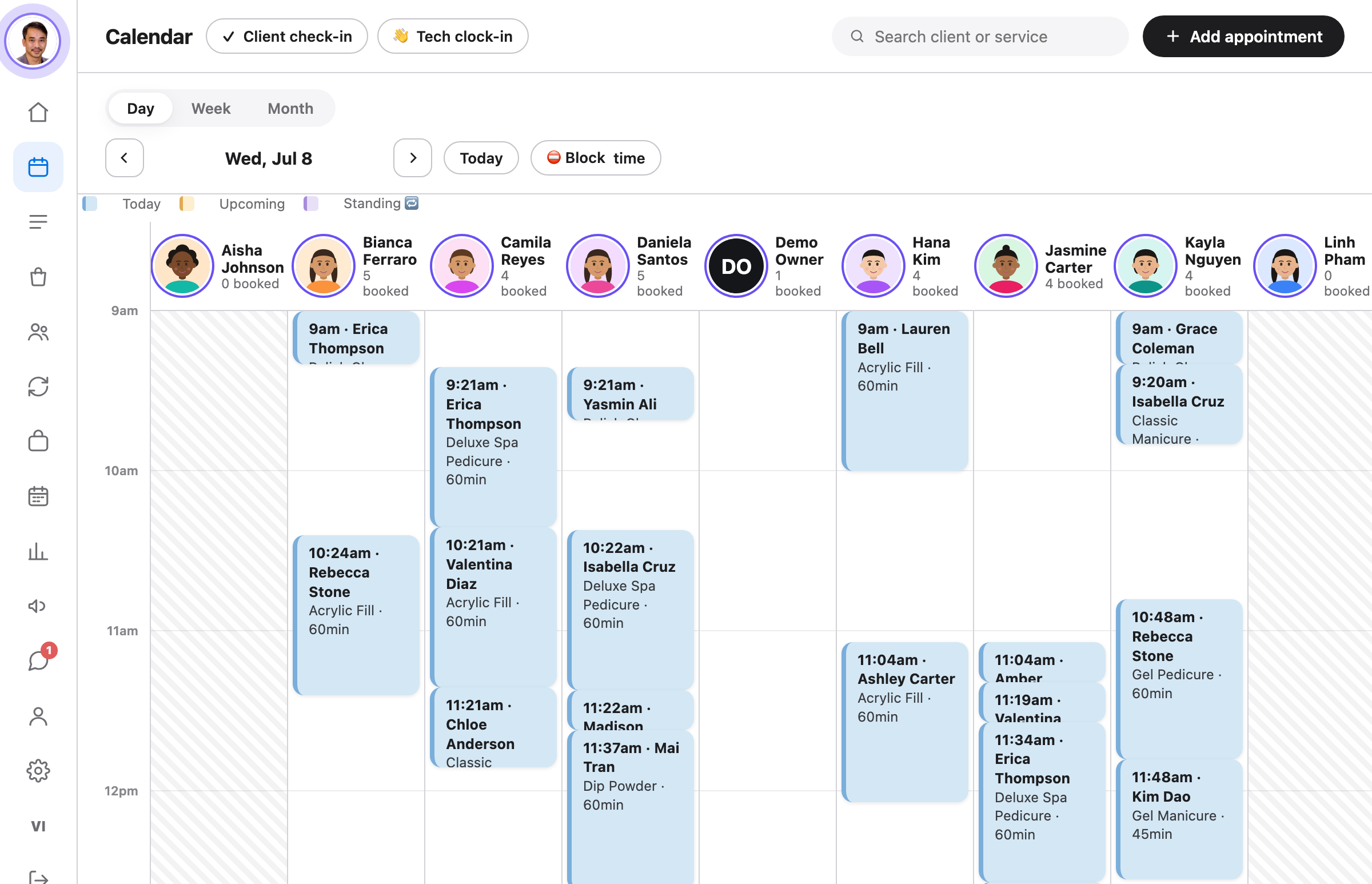This screenshot has height=884, width=1372.
Task: Open 10:48am Rebecca Stone Gel Pedicure
Action: pos(1179,679)
